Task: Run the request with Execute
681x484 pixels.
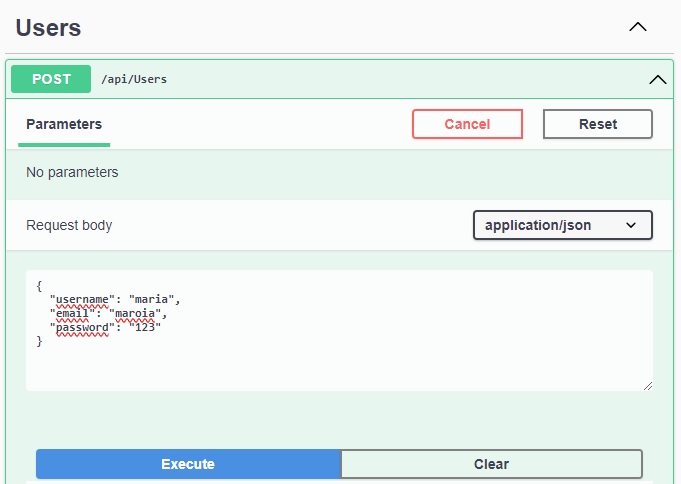Action: (x=188, y=464)
